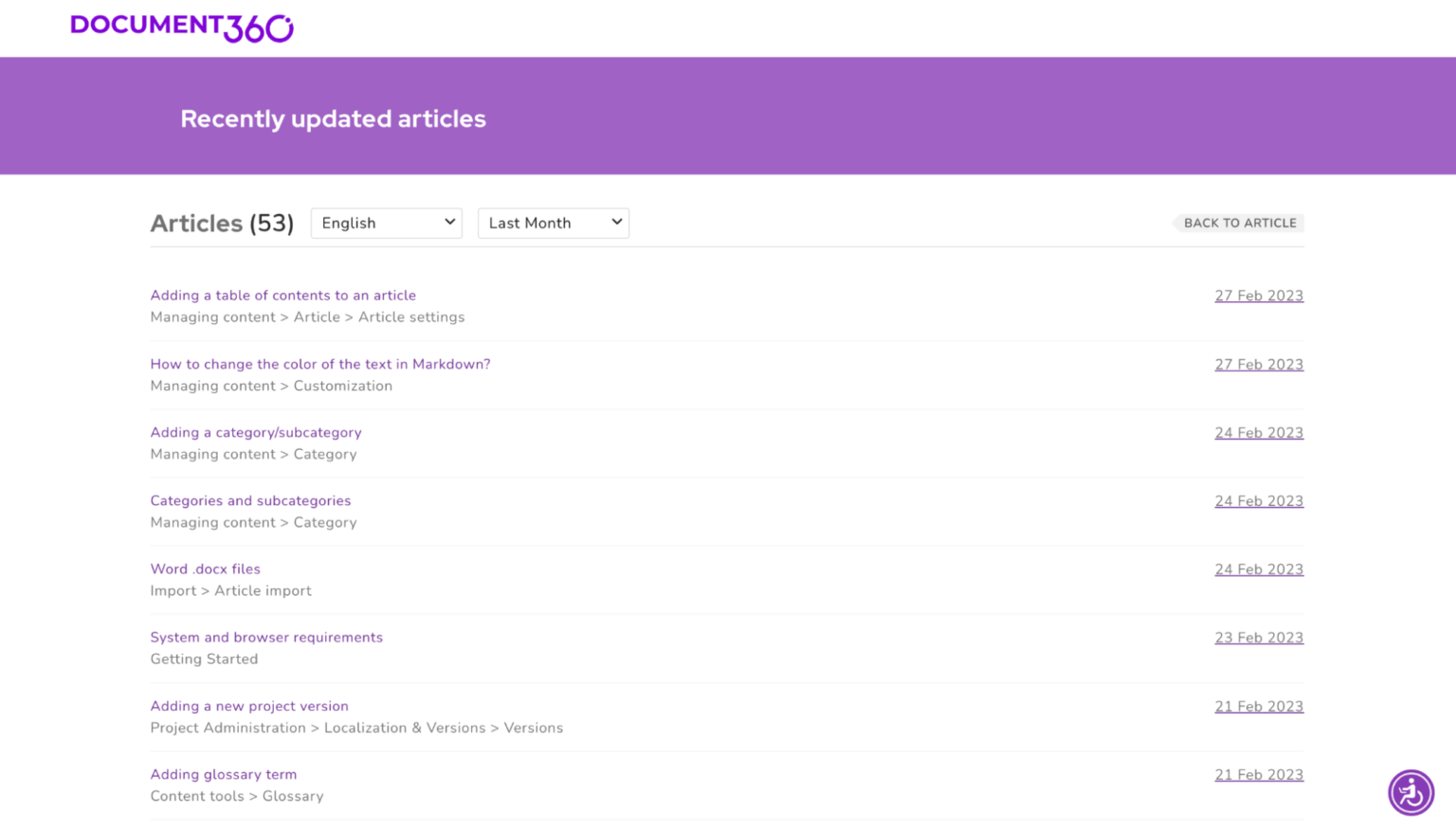Open 'Adding a category/subcategory' article
Screen dimensions: 1456x830
[x=255, y=432]
